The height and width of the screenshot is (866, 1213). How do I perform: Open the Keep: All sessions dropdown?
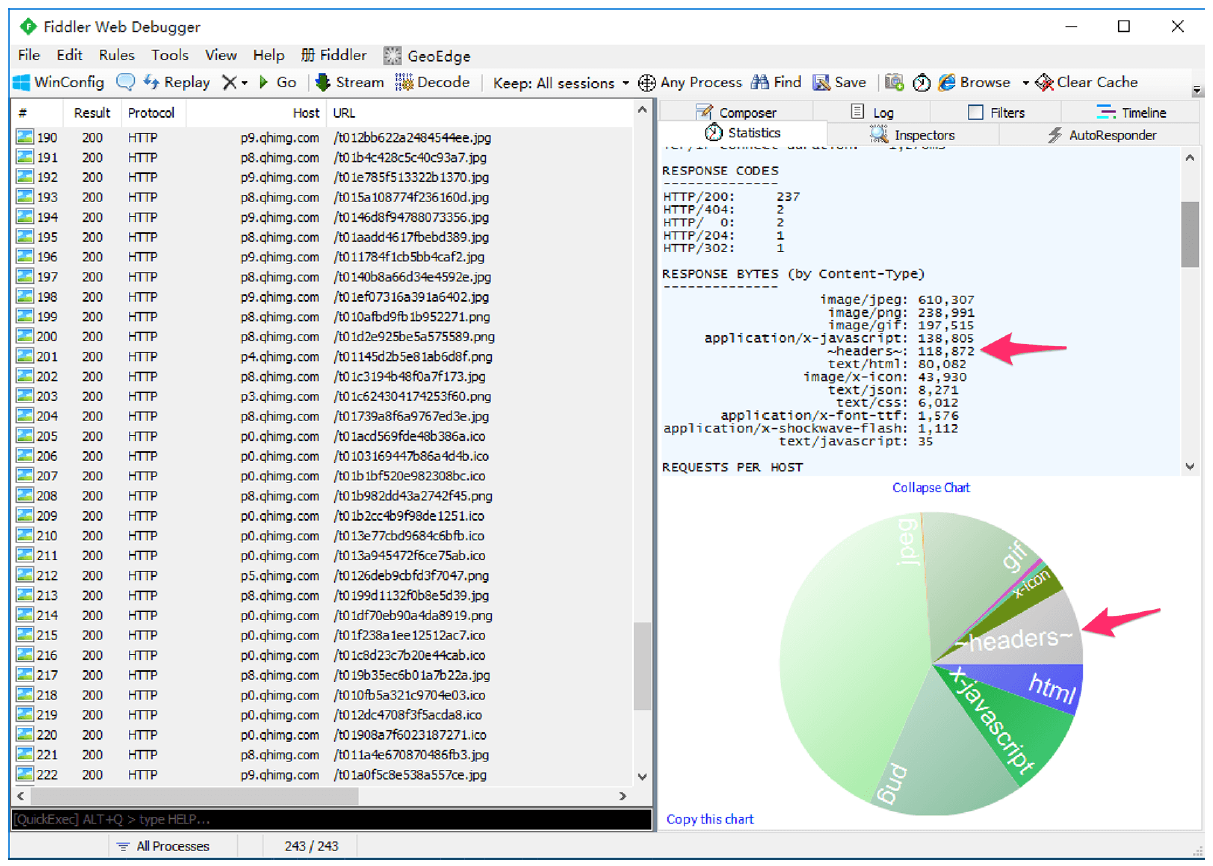click(x=561, y=83)
